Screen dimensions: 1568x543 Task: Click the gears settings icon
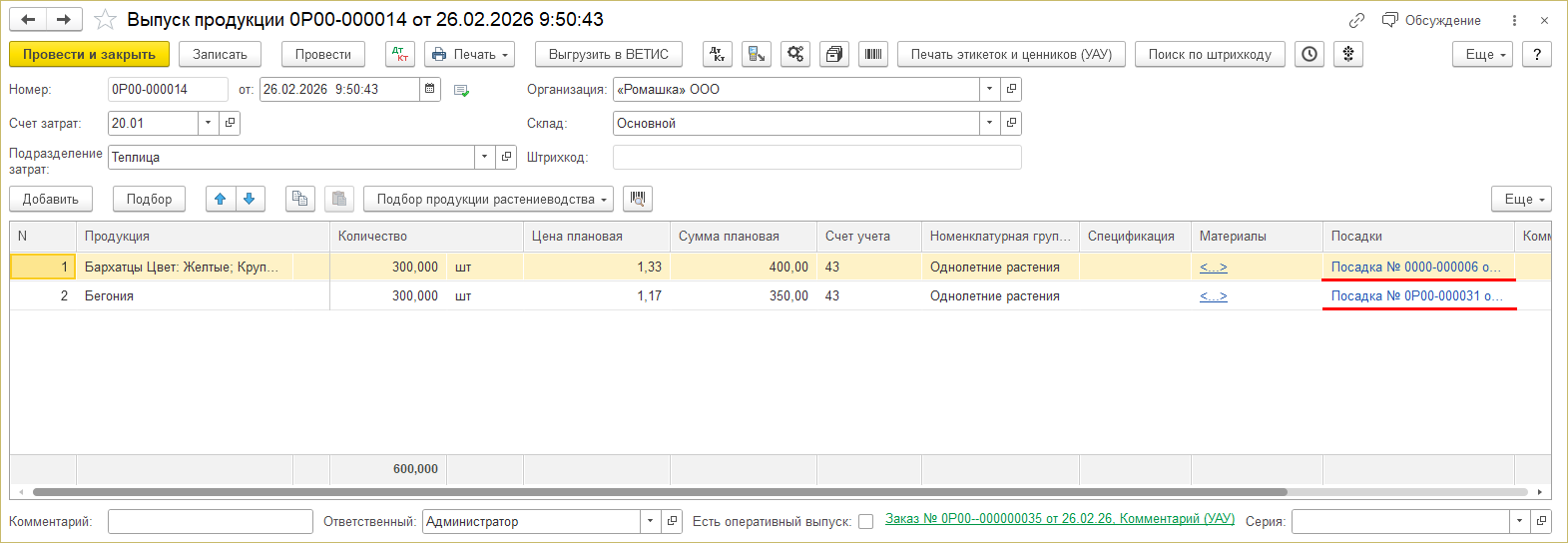tap(795, 54)
